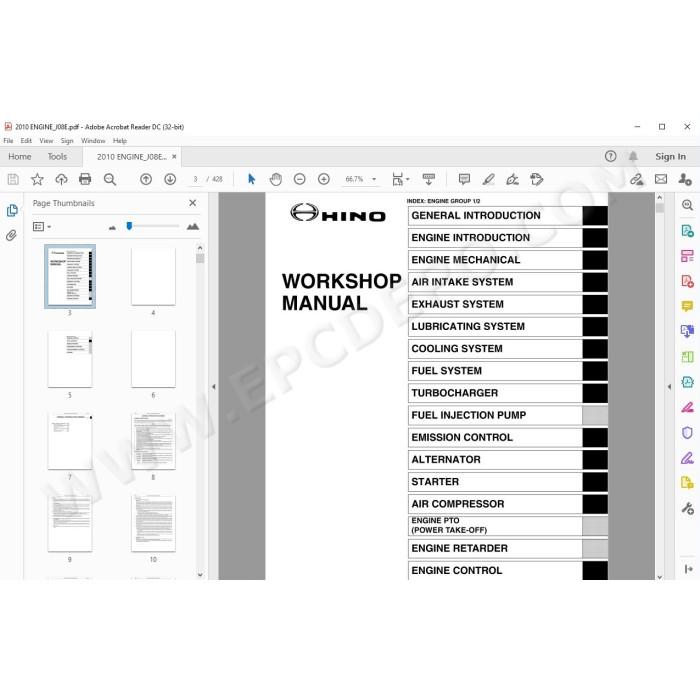
Task: Print the document with the printer icon
Action: [x=85, y=179]
